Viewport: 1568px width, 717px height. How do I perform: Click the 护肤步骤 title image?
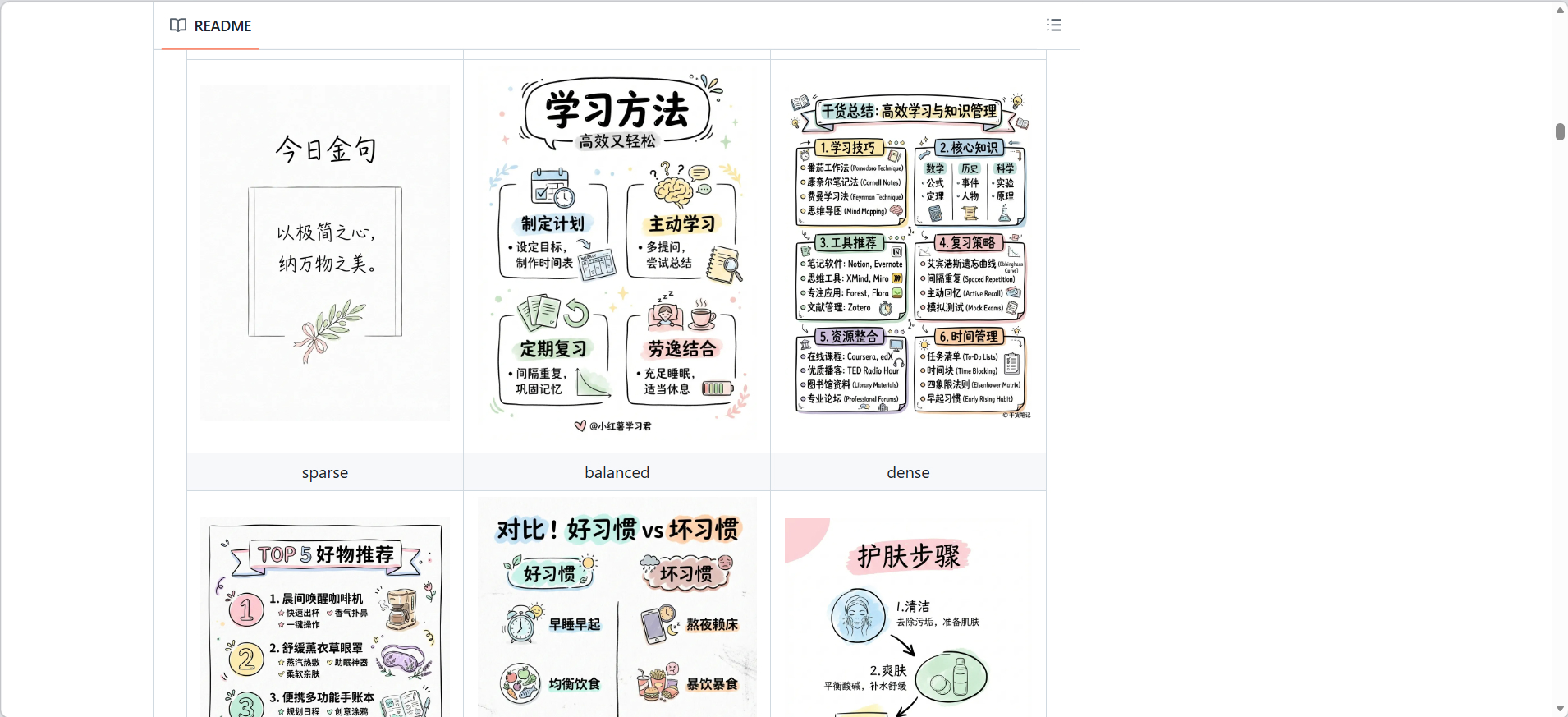[908, 556]
